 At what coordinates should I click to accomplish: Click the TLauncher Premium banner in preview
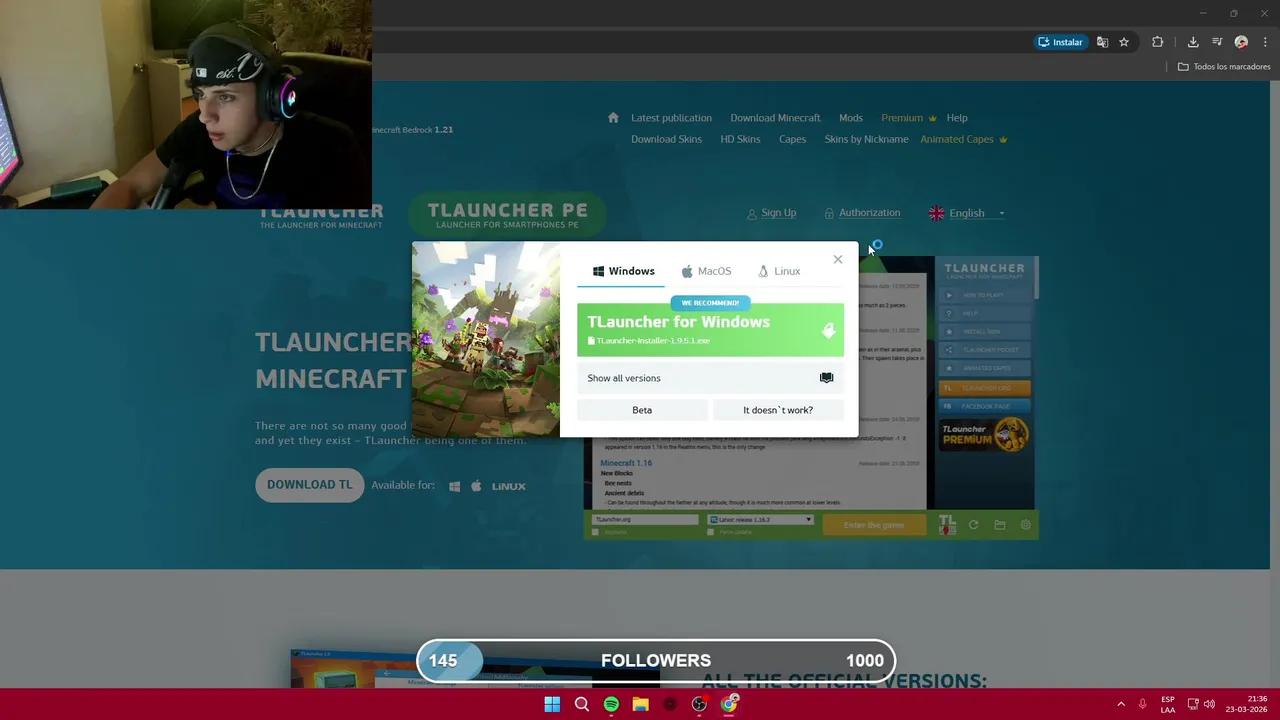coord(985,435)
